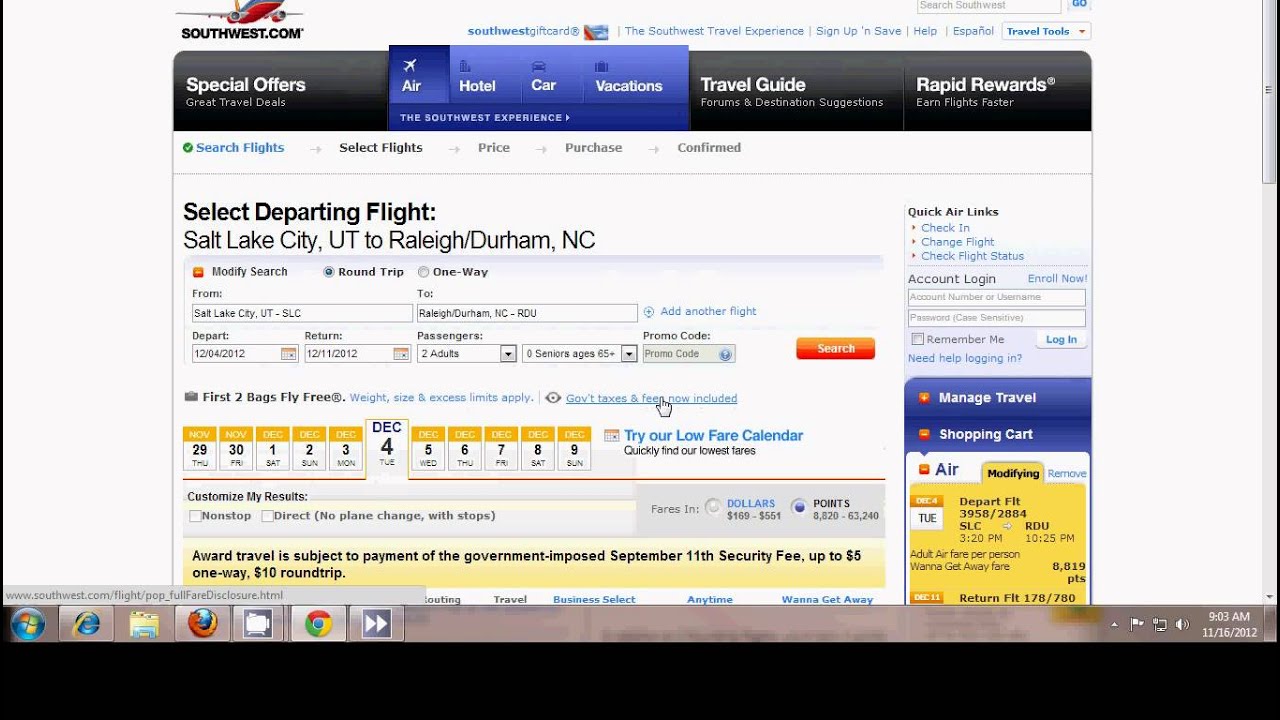Click the Password input field

(997, 318)
